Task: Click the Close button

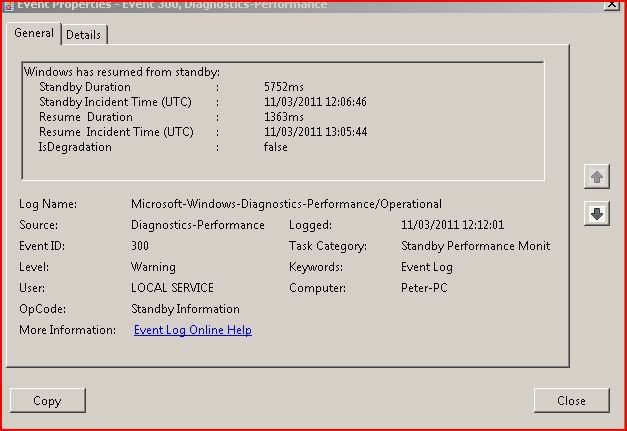Action: 571,401
